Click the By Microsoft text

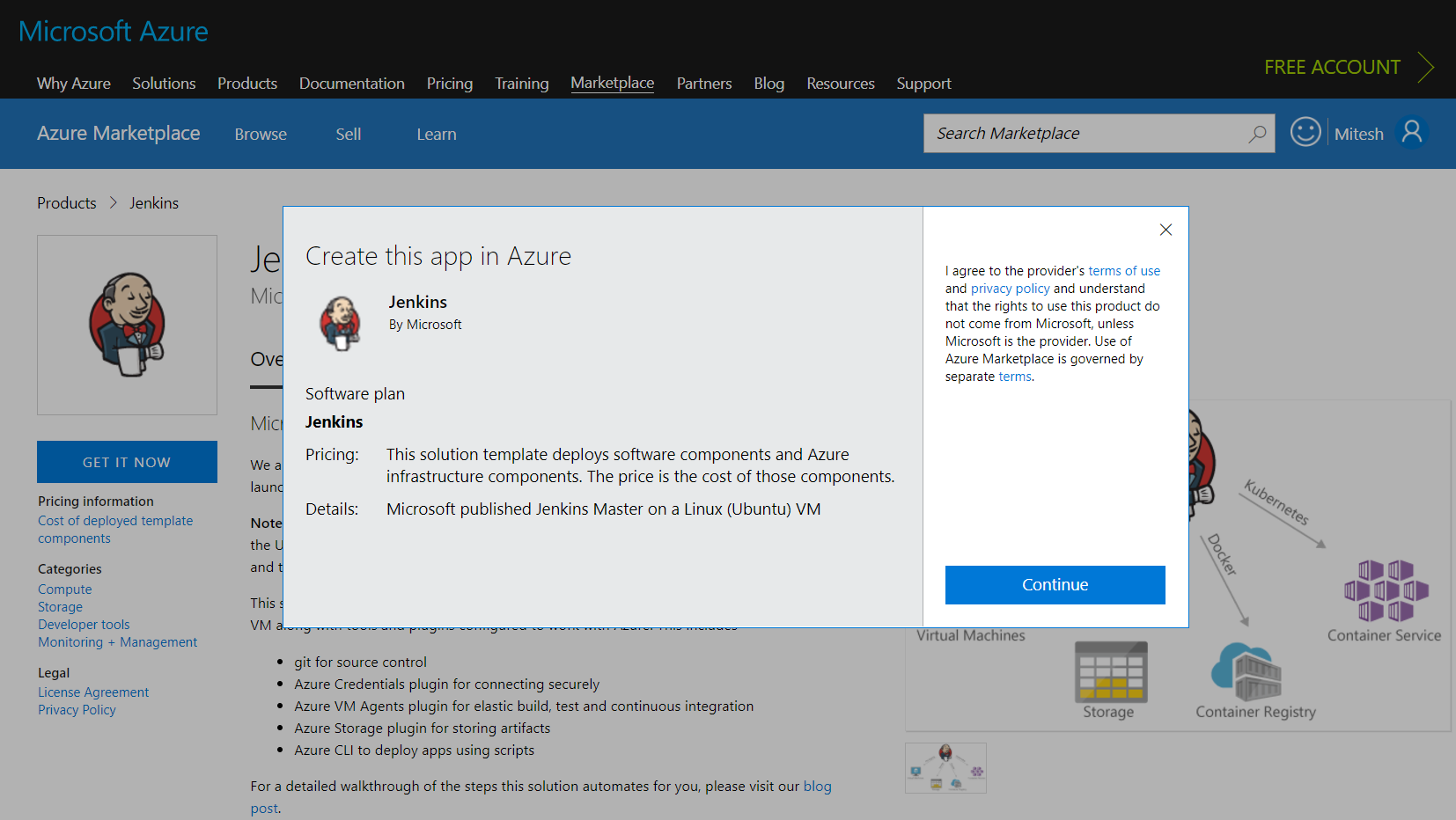click(x=425, y=325)
